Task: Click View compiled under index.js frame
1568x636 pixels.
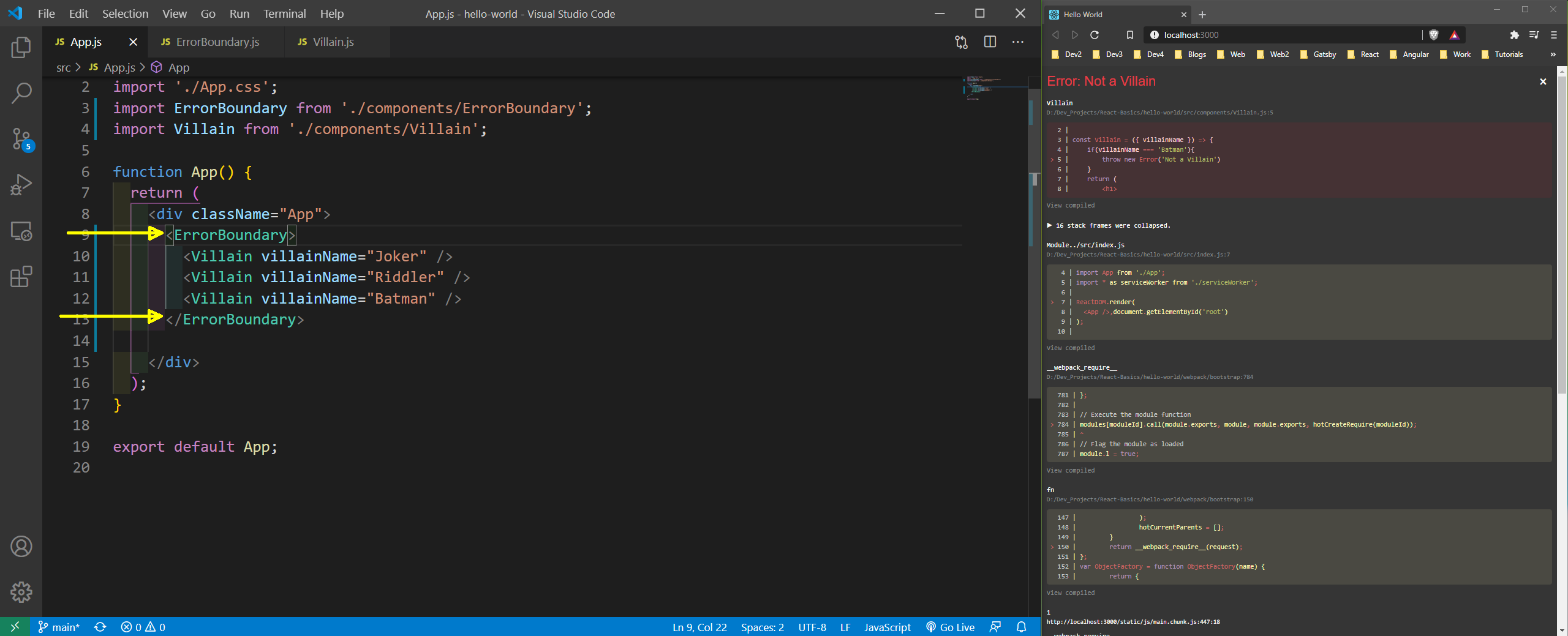Action: coord(1070,348)
